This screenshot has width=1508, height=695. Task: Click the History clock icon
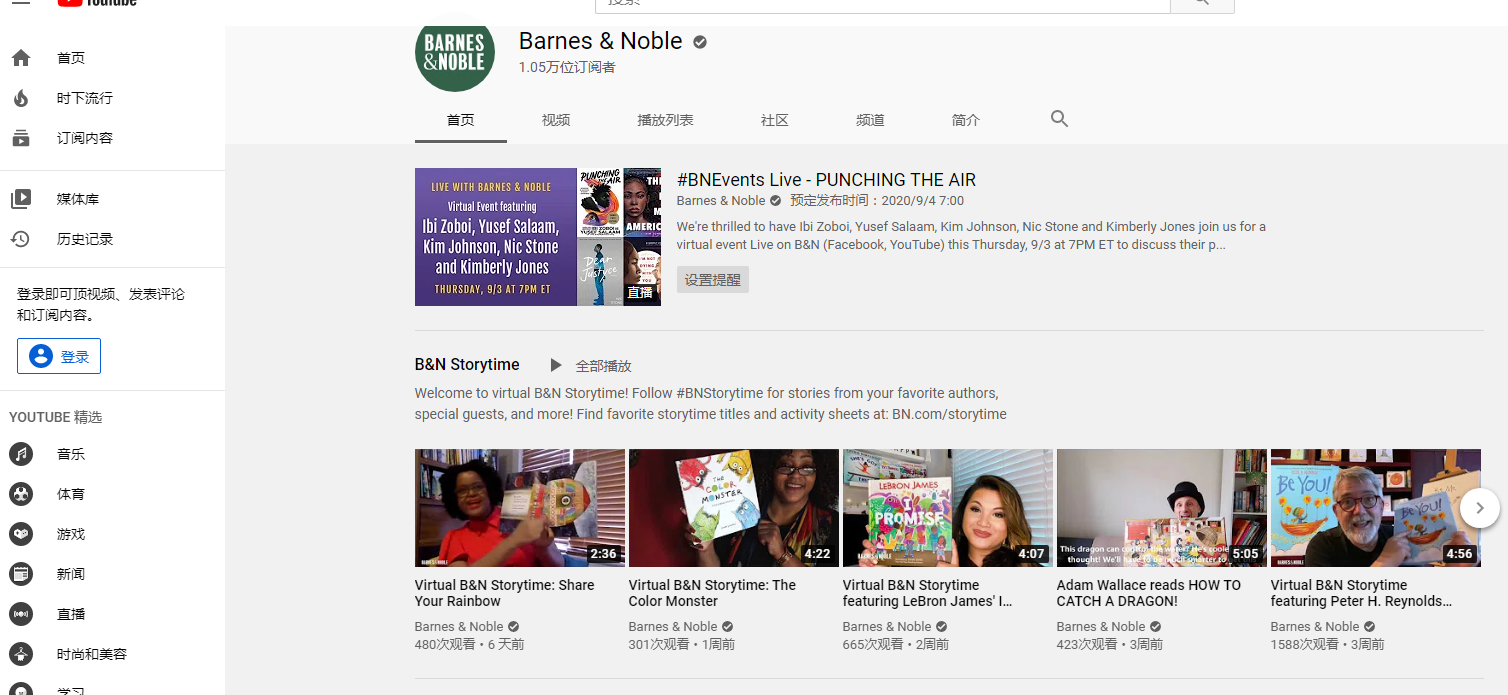click(x=21, y=239)
